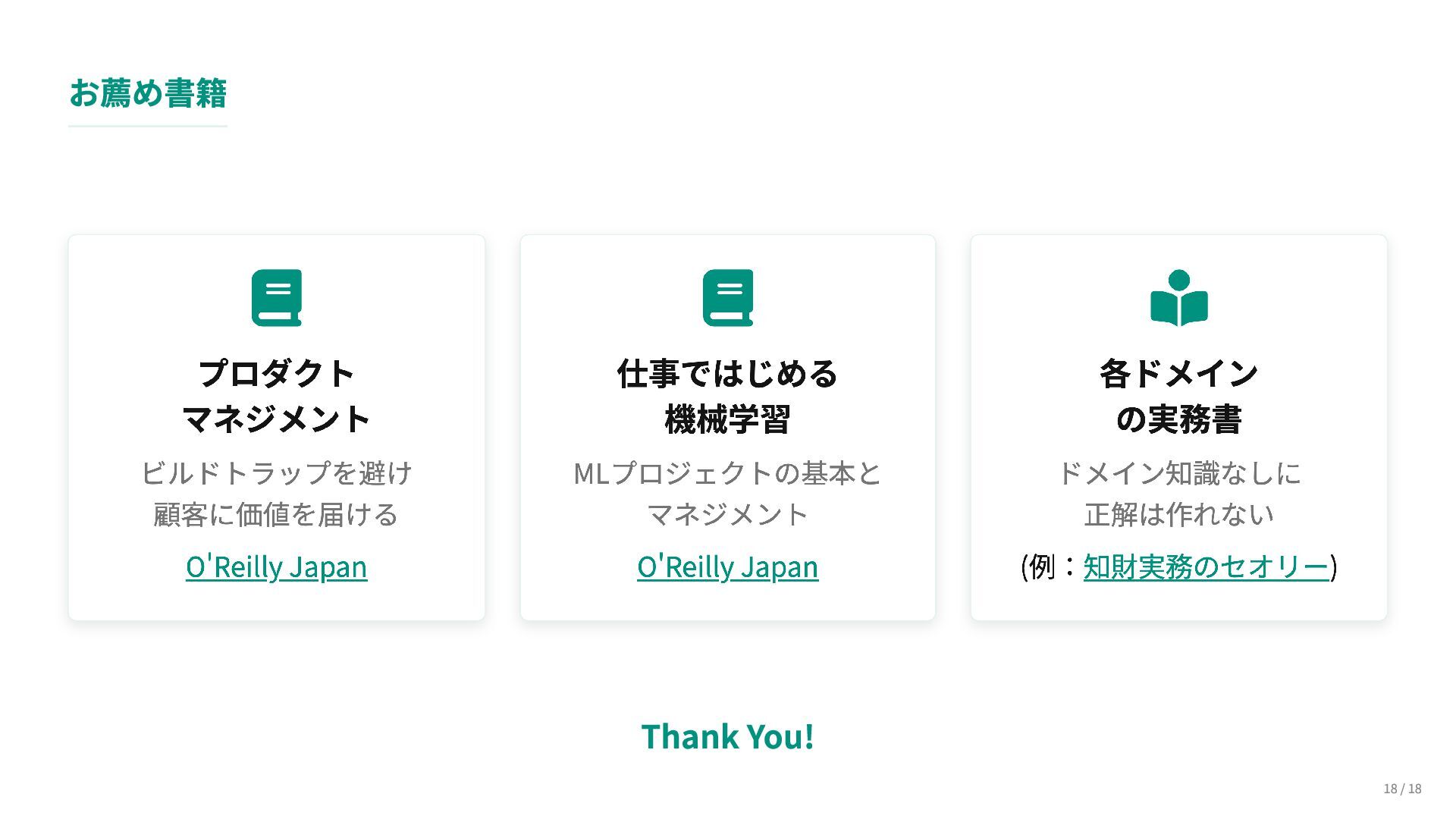This screenshot has height=819, width=1456.
Task: Click the 18 / 18 page number
Action: [x=1402, y=789]
